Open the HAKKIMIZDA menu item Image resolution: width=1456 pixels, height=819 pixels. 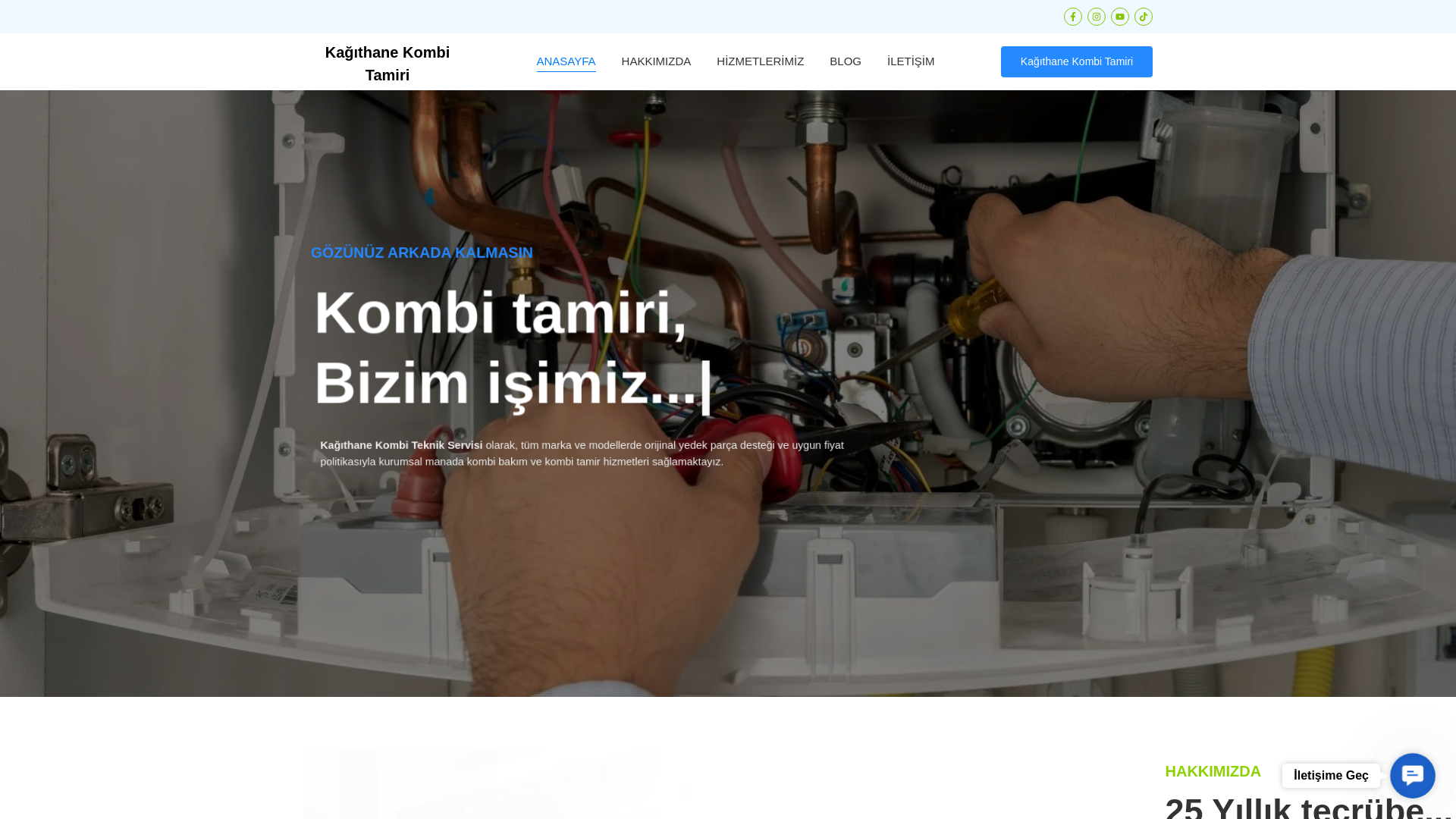656,61
